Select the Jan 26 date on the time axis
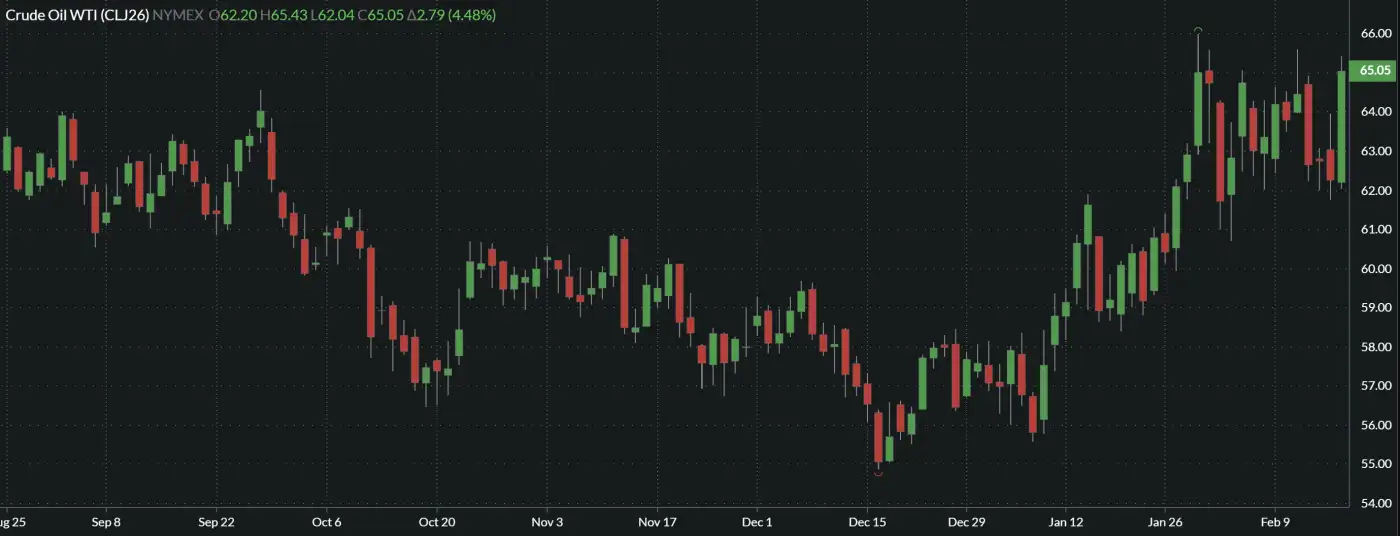Screen dimensions: 1400x536 point(1166,522)
